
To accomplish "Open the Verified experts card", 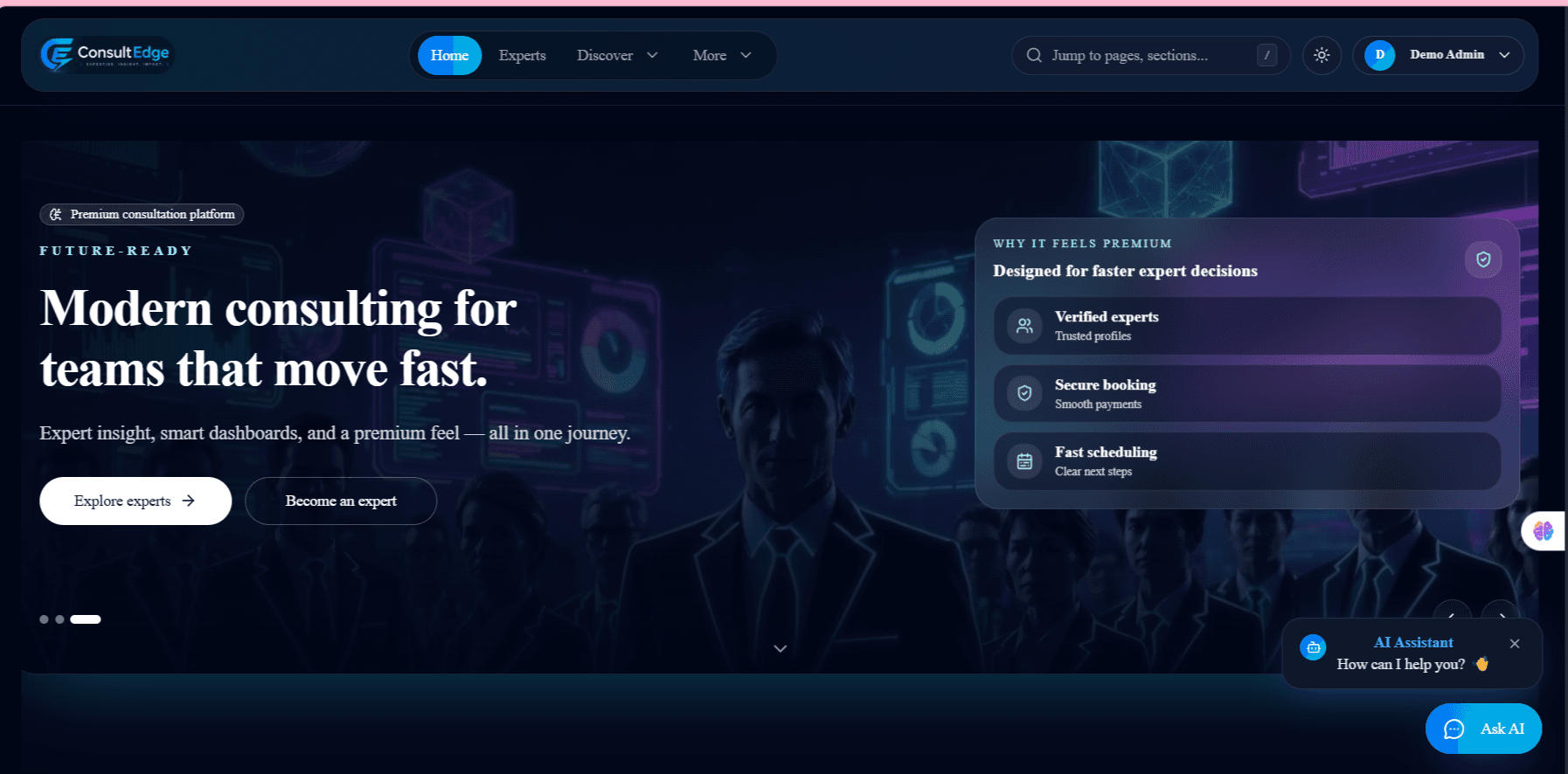I will coord(1247,326).
